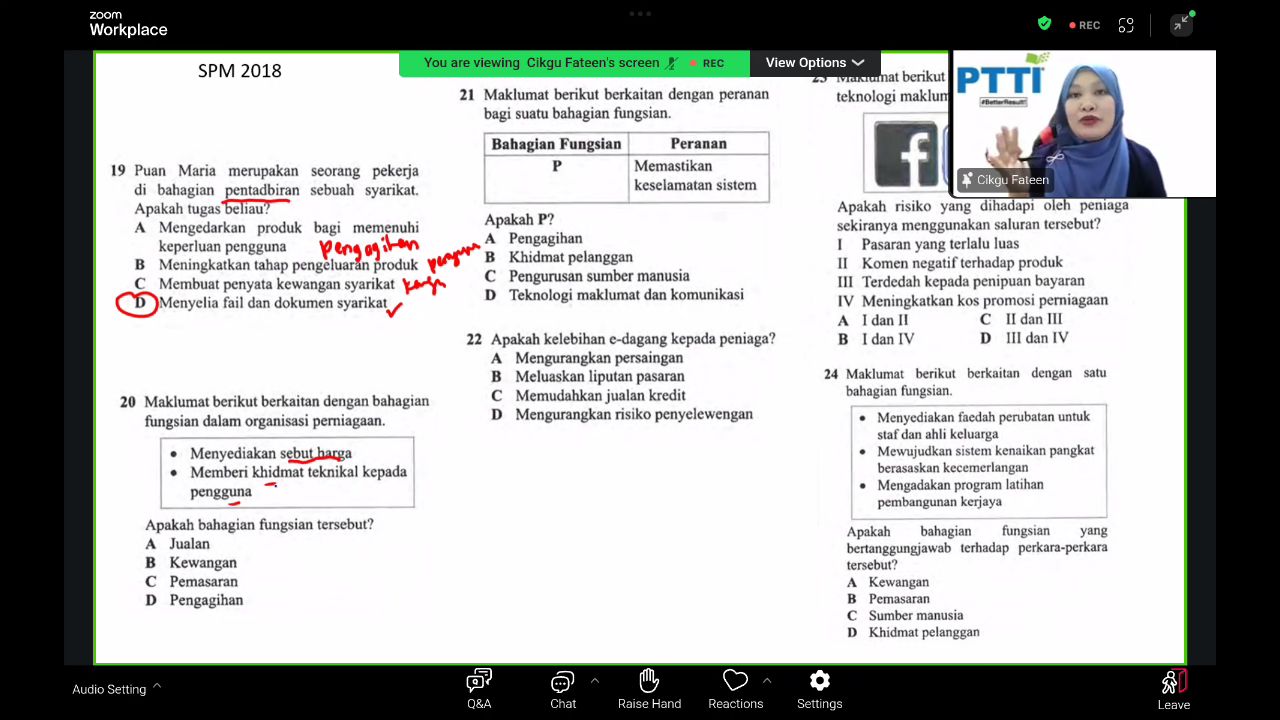Click option 'Pengurusan sumber manusia'

click(x=599, y=276)
